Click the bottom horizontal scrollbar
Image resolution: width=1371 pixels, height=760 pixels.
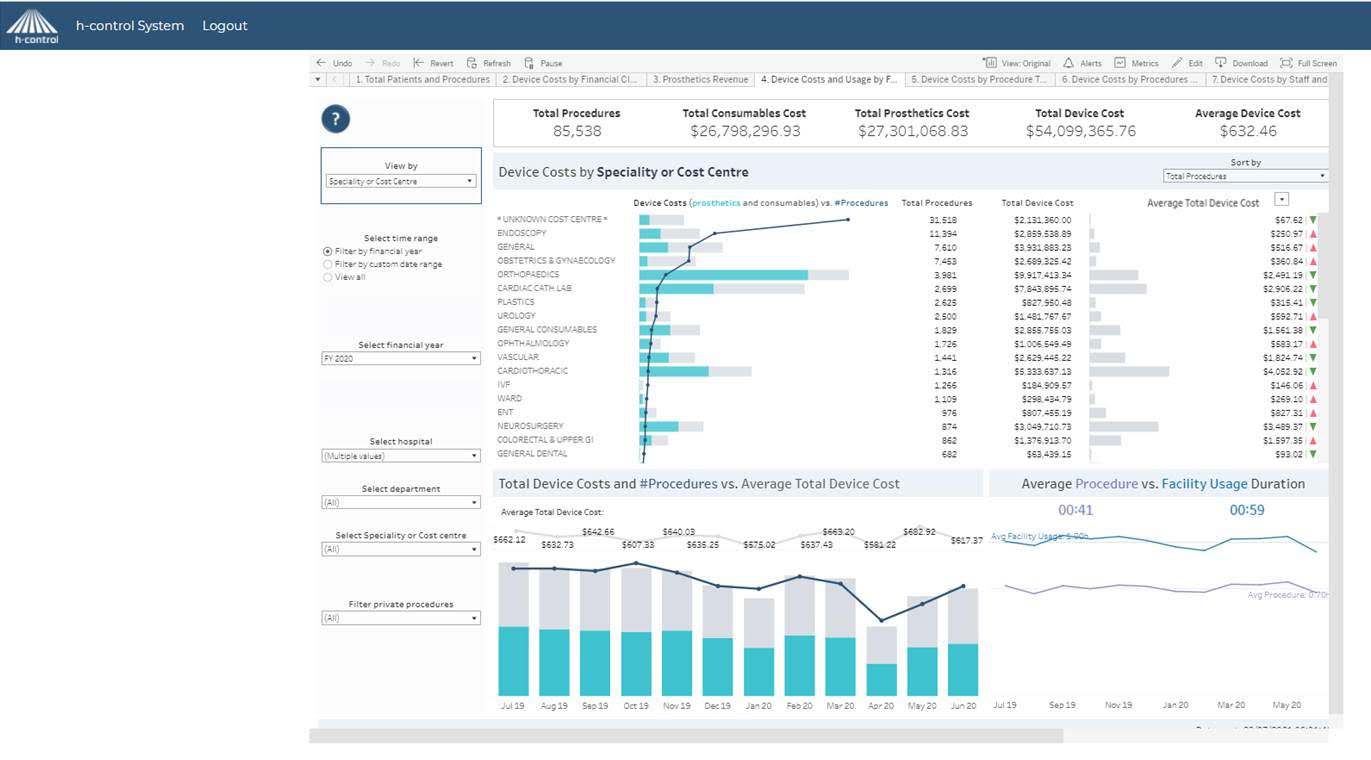[685, 736]
